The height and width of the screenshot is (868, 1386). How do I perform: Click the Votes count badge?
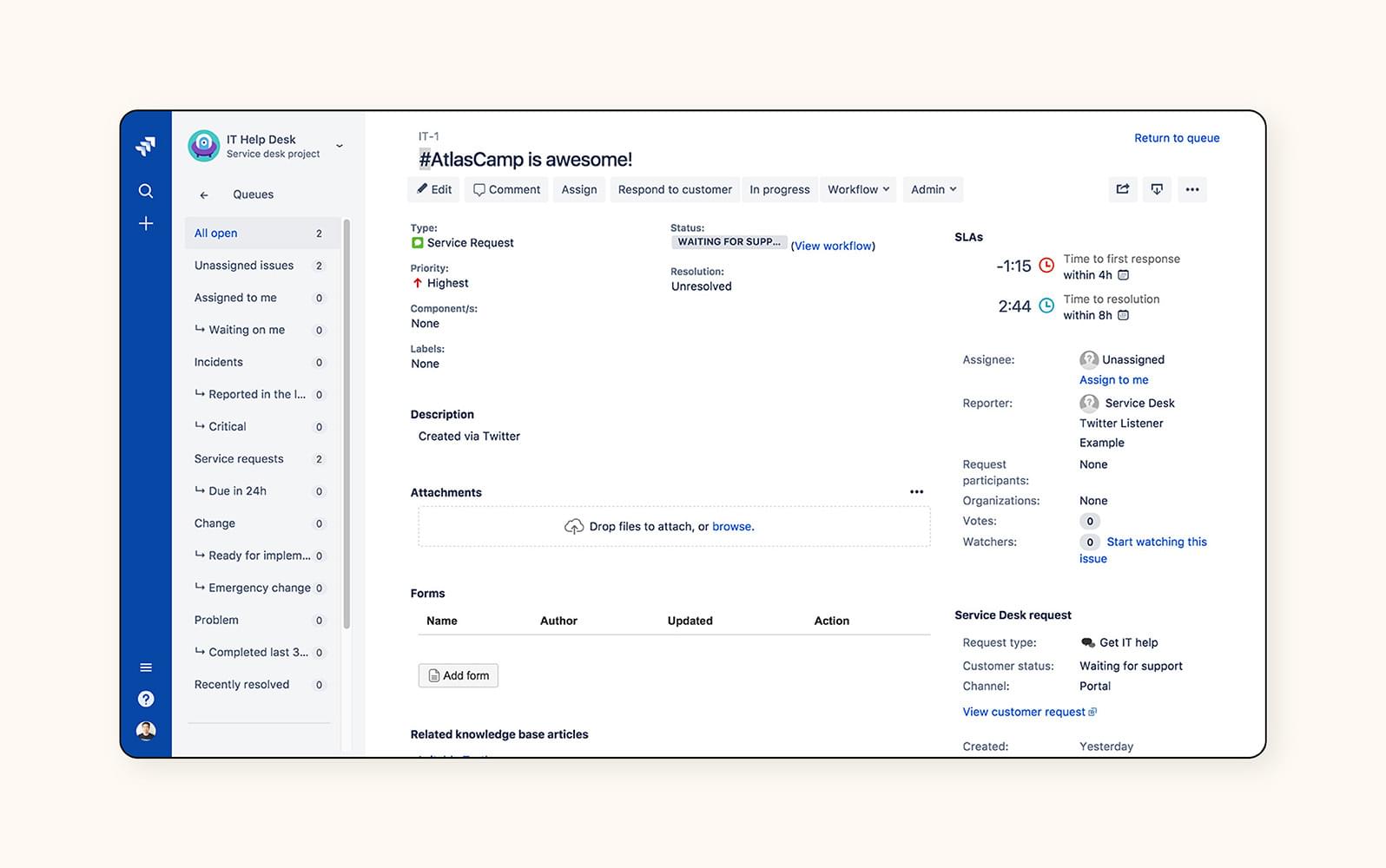coord(1090,522)
